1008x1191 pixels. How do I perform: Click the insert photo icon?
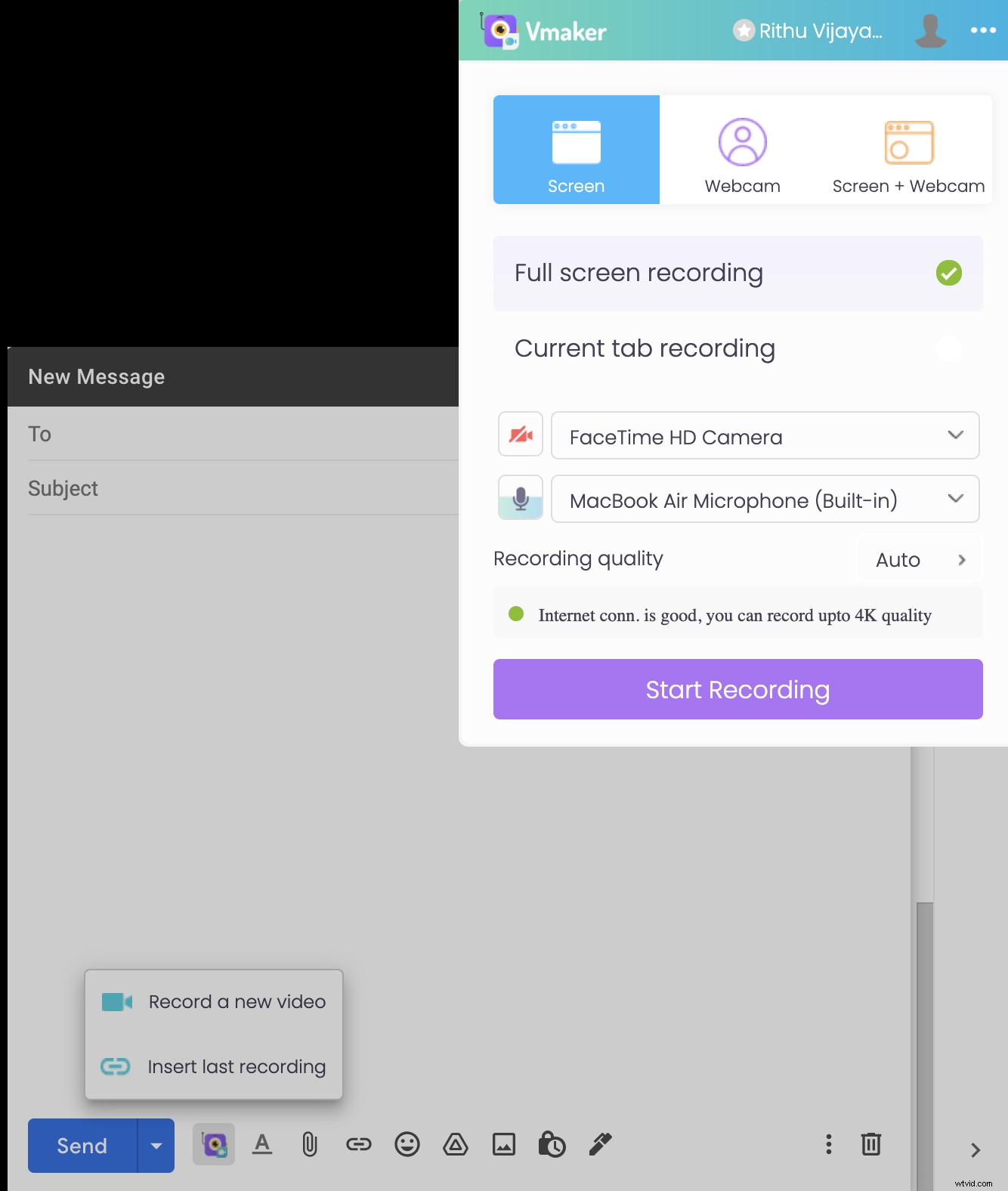tap(504, 1144)
